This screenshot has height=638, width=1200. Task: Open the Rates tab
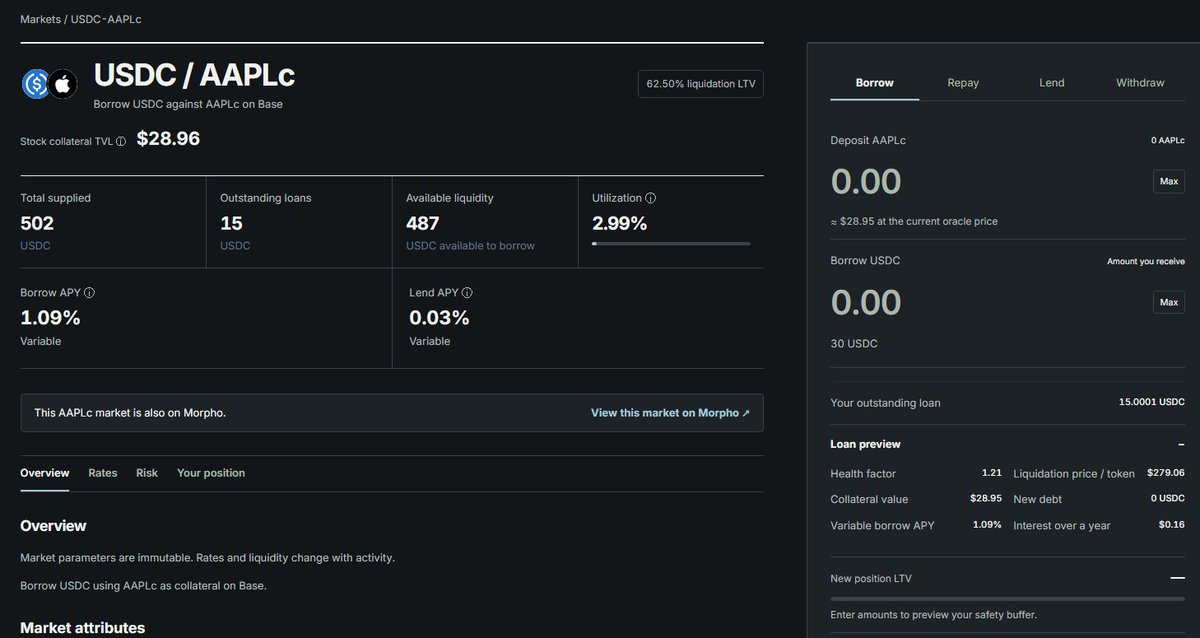tap(103, 473)
